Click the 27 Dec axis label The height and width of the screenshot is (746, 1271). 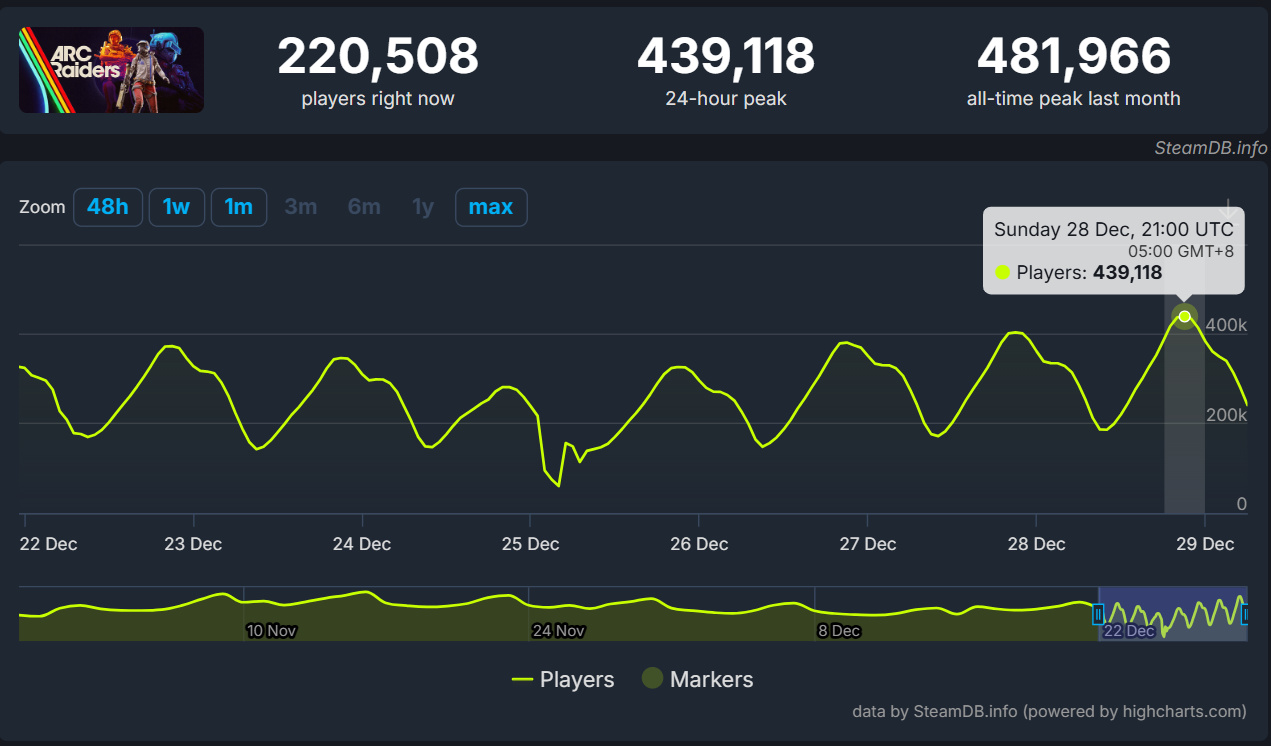click(868, 544)
